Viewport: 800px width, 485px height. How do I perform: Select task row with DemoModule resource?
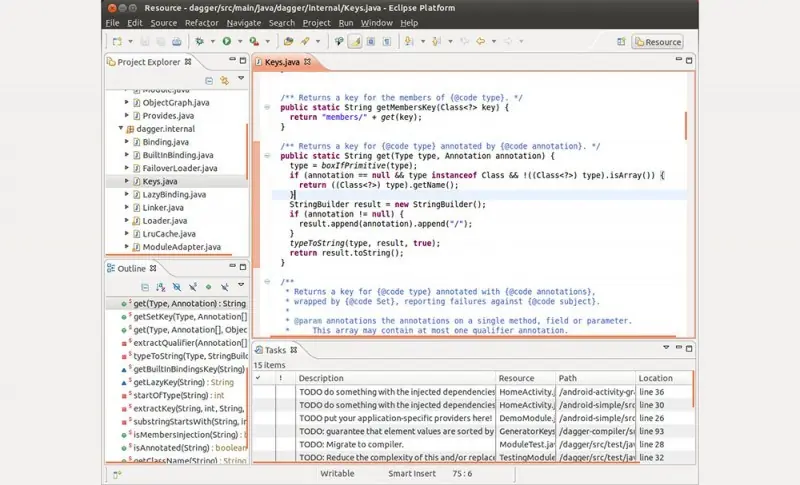[473, 418]
